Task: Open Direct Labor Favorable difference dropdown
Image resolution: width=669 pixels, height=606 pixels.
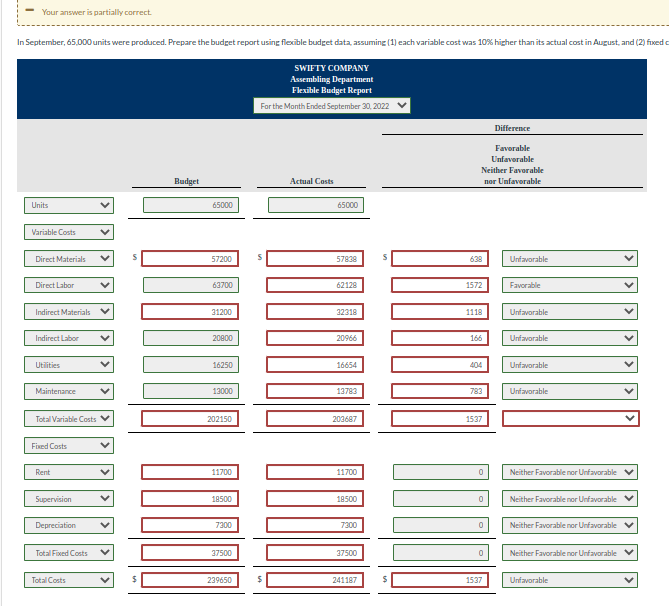Action: pyautogui.click(x=570, y=285)
